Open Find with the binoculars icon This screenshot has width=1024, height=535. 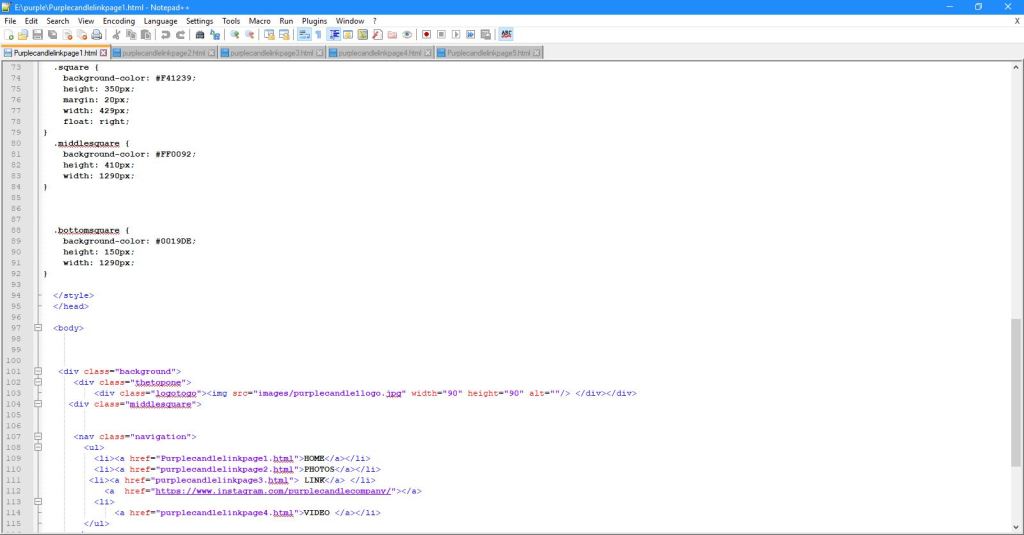[x=200, y=34]
